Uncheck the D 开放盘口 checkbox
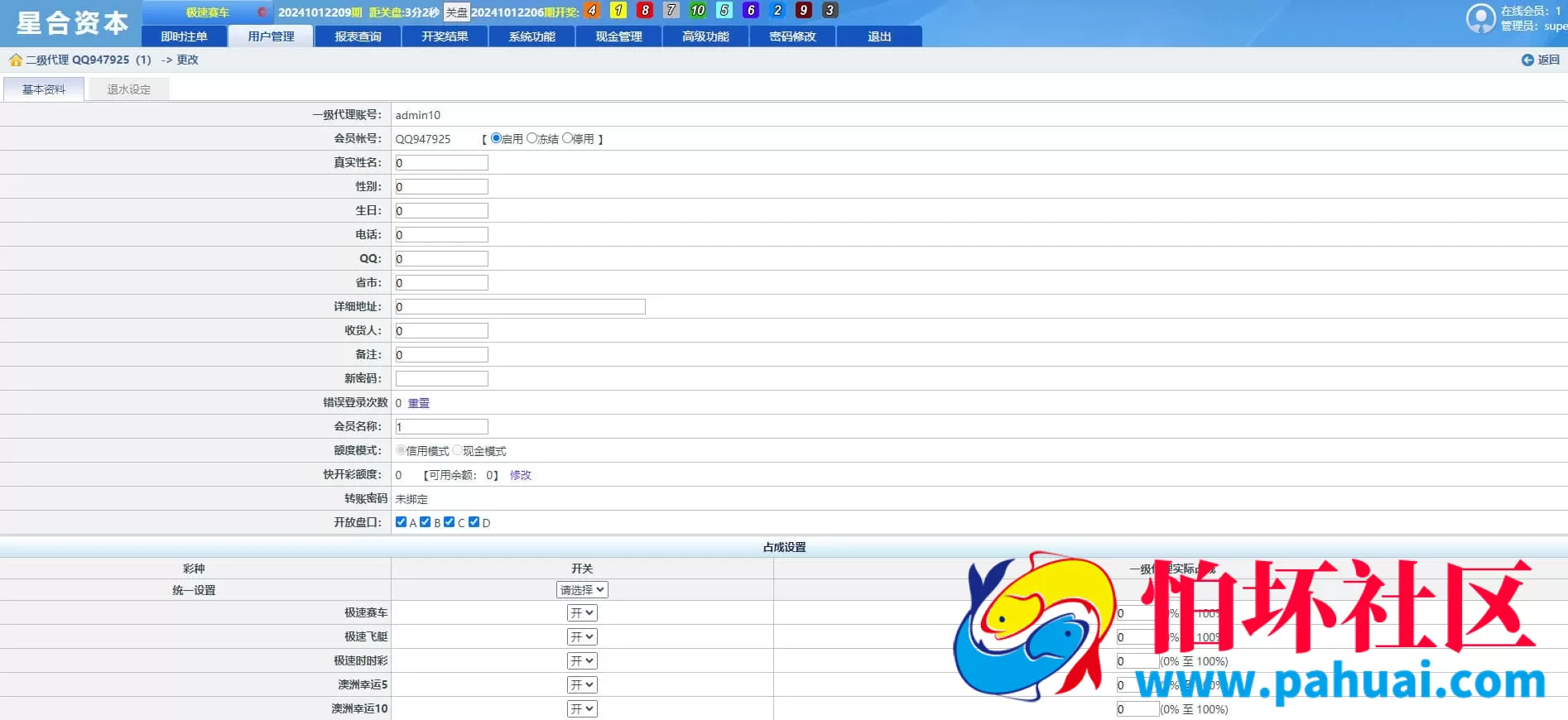 (x=474, y=522)
